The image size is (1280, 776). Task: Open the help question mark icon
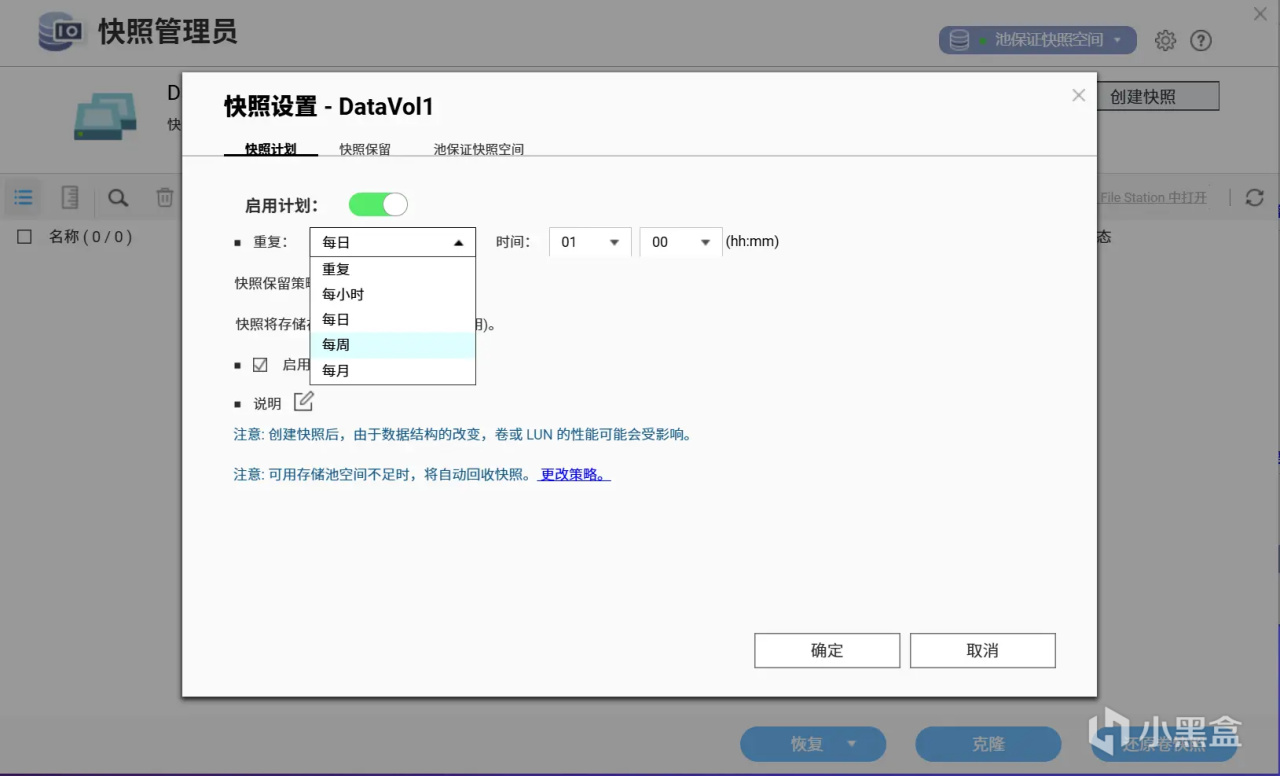point(1201,40)
